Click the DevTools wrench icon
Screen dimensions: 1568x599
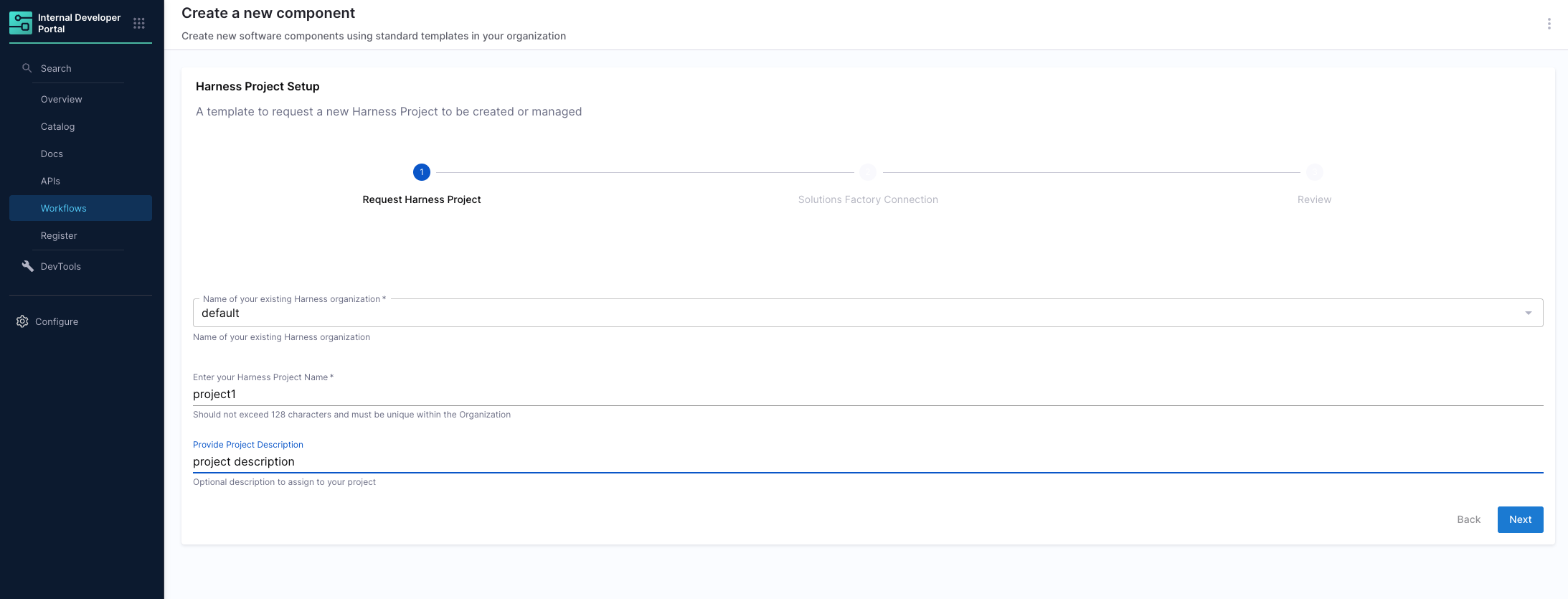[x=28, y=266]
